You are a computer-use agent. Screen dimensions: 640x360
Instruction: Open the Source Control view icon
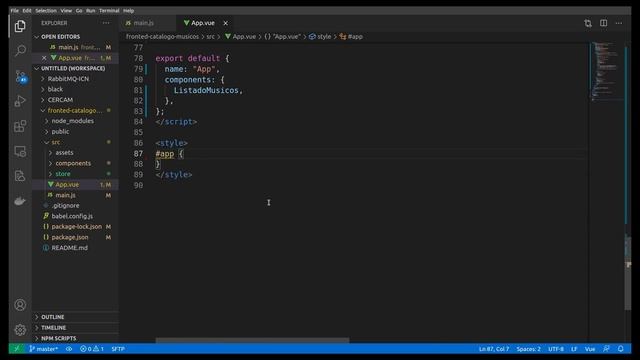click(x=20, y=76)
